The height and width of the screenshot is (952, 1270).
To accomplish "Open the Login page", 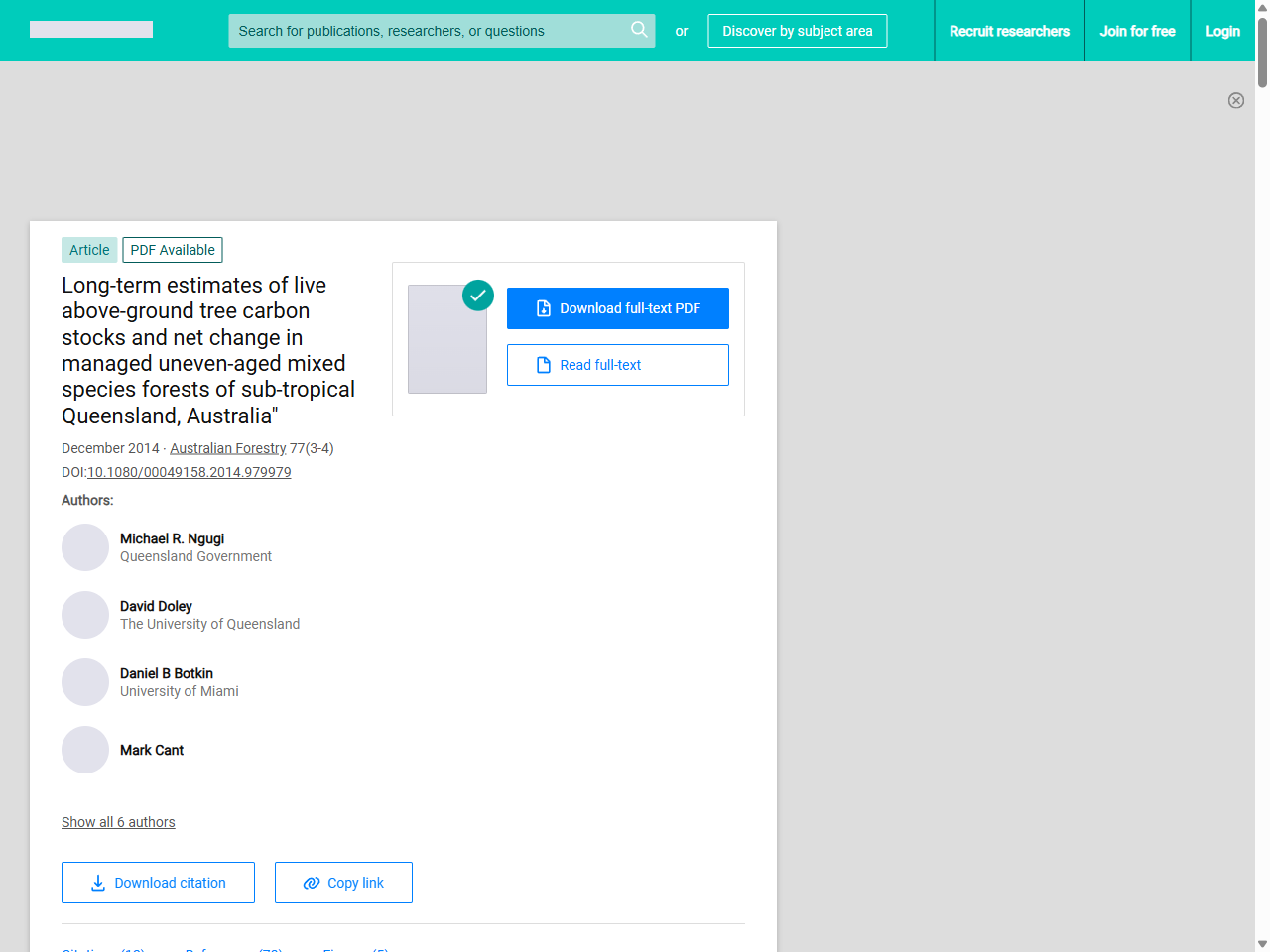I will [1222, 31].
